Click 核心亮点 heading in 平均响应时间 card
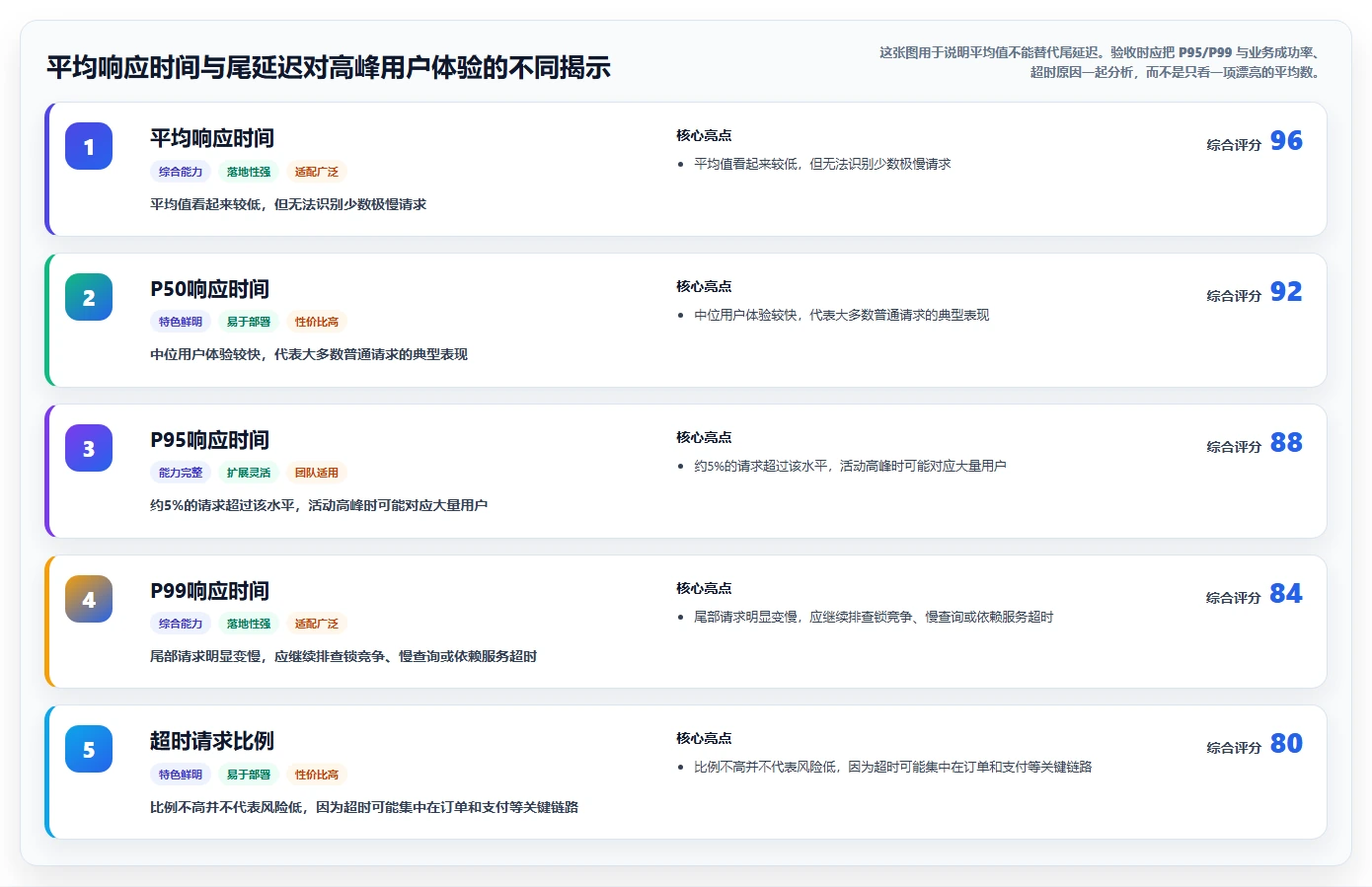 [x=704, y=136]
